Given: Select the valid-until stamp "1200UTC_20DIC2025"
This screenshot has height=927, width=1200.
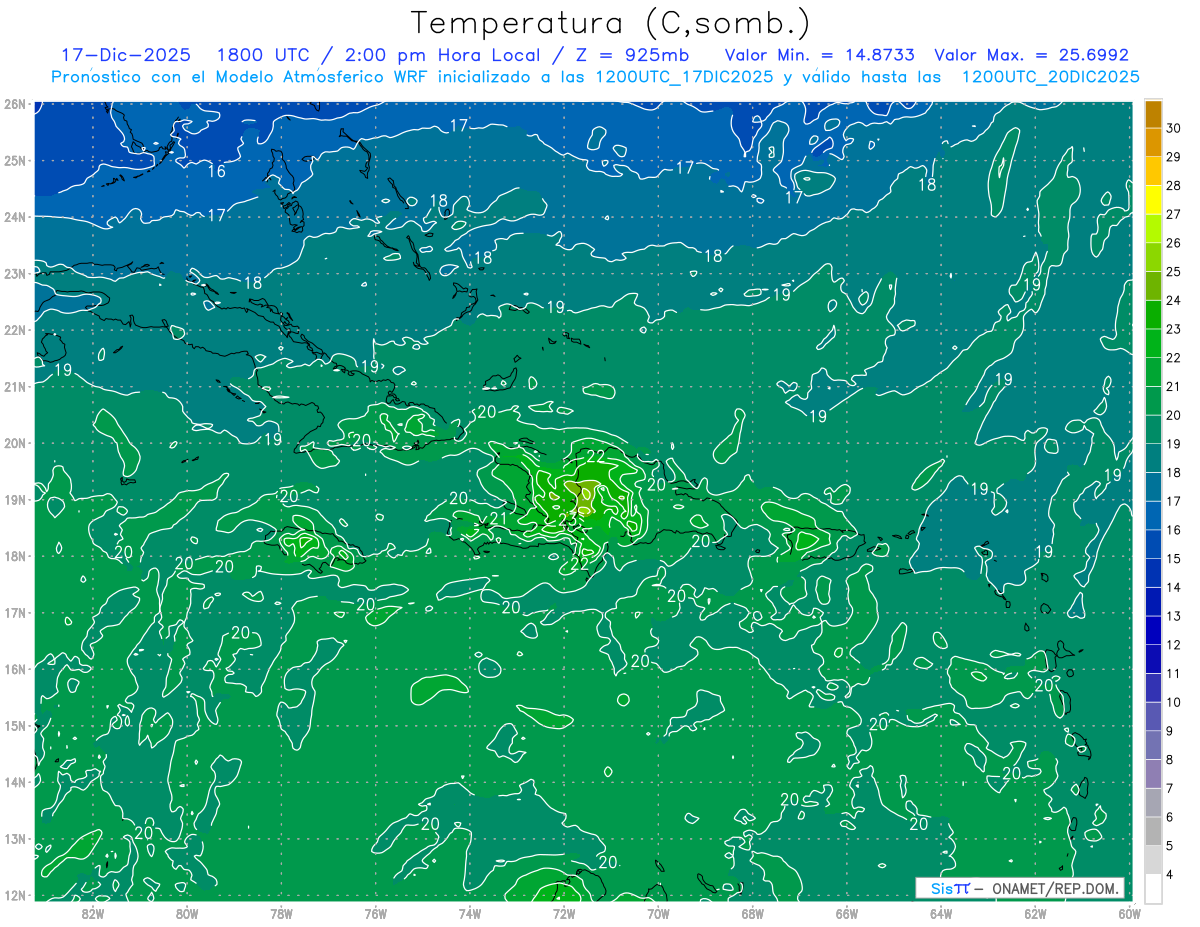Looking at the screenshot, I should [x=1050, y=77].
